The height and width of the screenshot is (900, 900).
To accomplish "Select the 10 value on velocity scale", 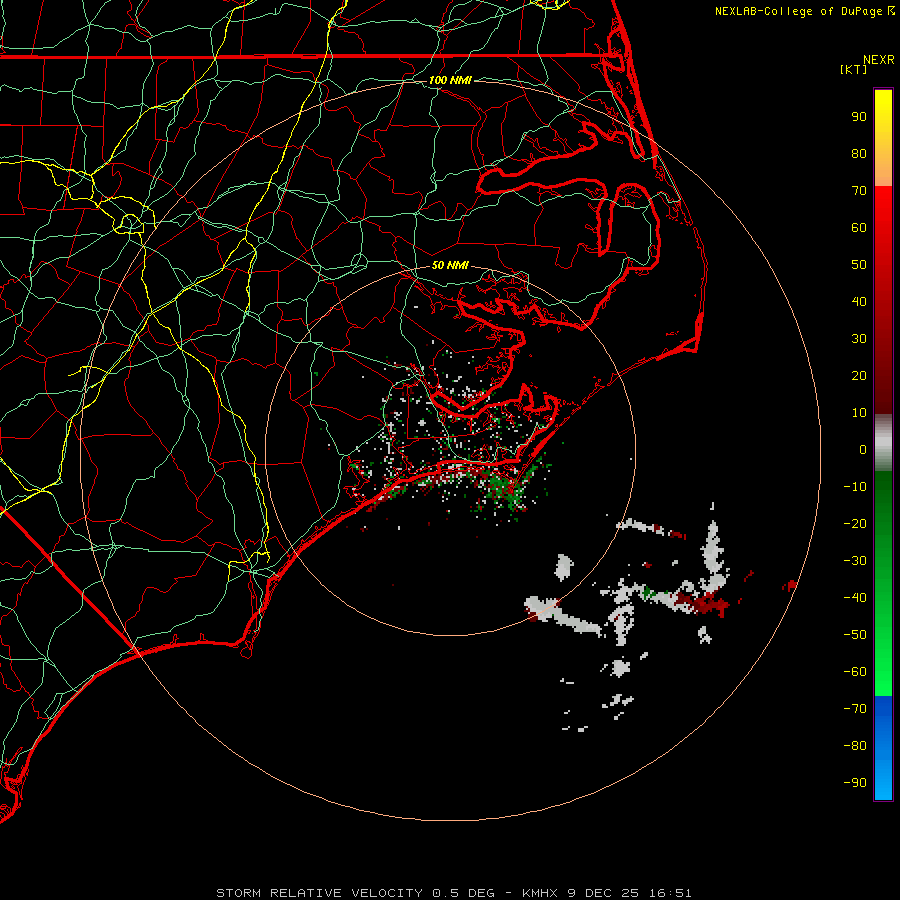I will click(859, 413).
